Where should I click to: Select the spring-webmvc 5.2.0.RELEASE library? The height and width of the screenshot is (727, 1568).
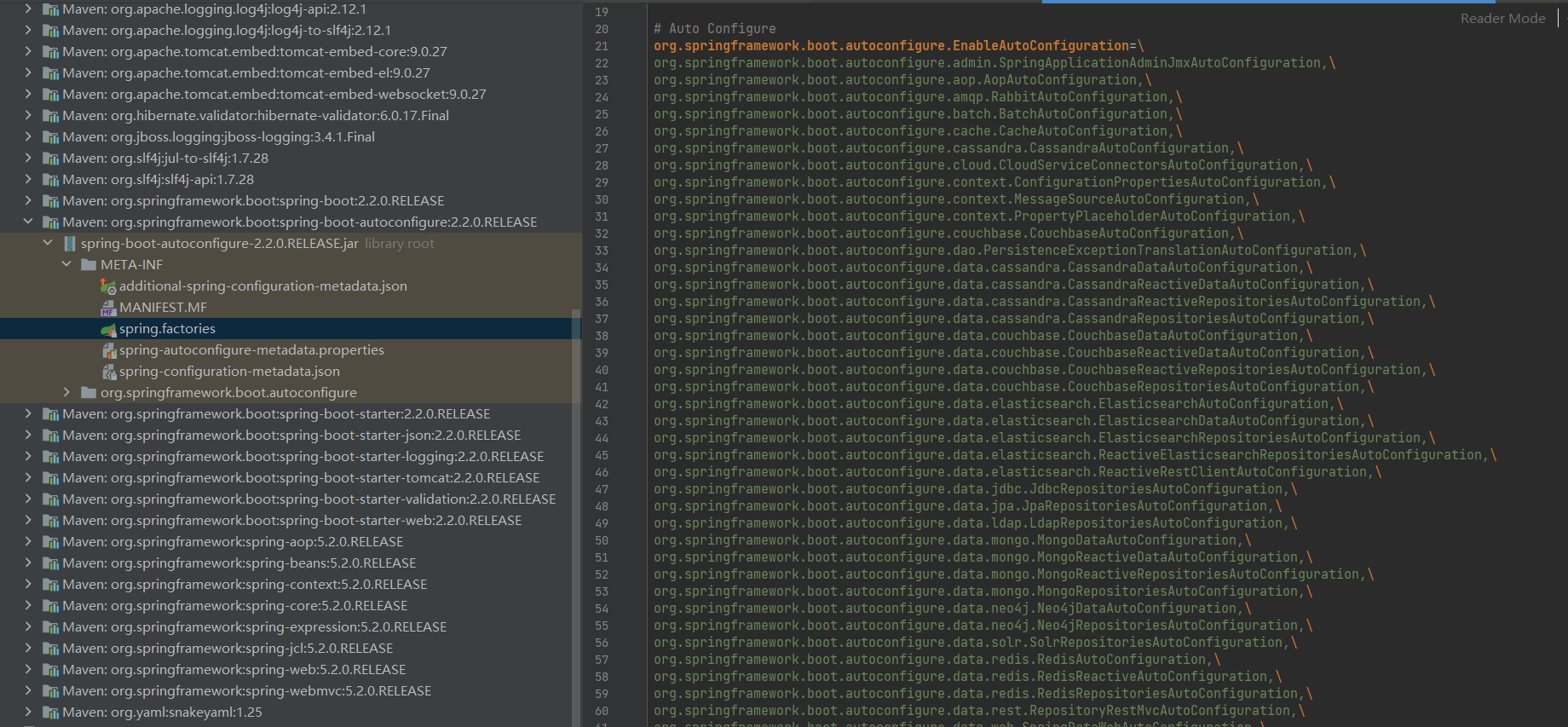click(246, 691)
